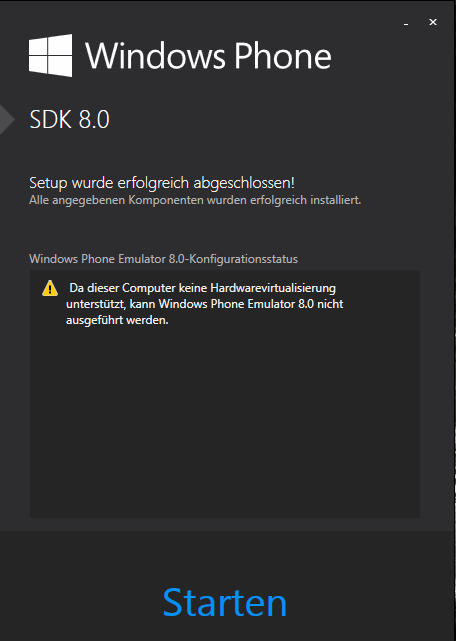The height and width of the screenshot is (641, 456).
Task: Click the word 'Phone' in the header
Action: click(283, 56)
